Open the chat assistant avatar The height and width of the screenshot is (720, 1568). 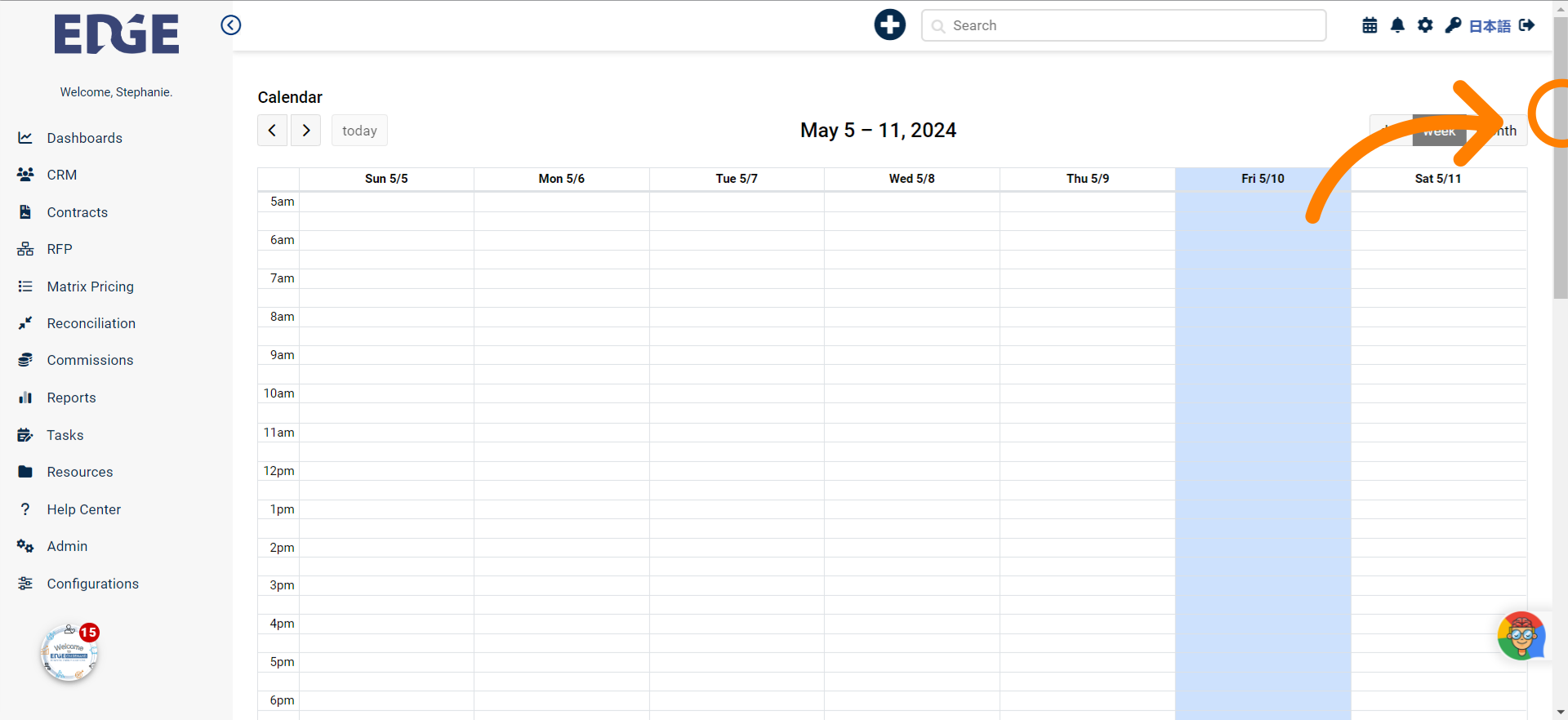(1521, 636)
